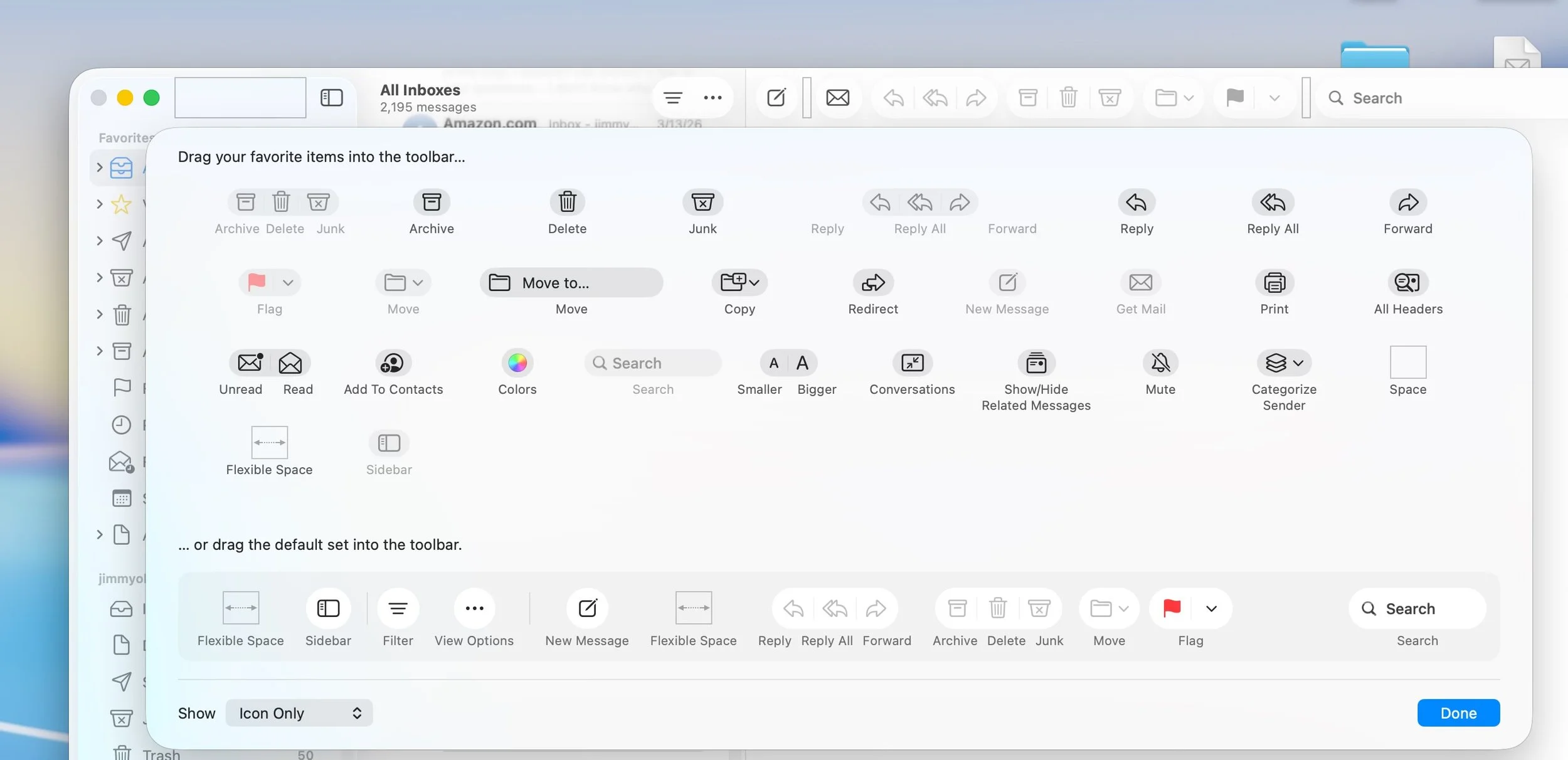Click Show/Hide Related Messages icon
The height and width of the screenshot is (760, 1568).
pos(1036,363)
